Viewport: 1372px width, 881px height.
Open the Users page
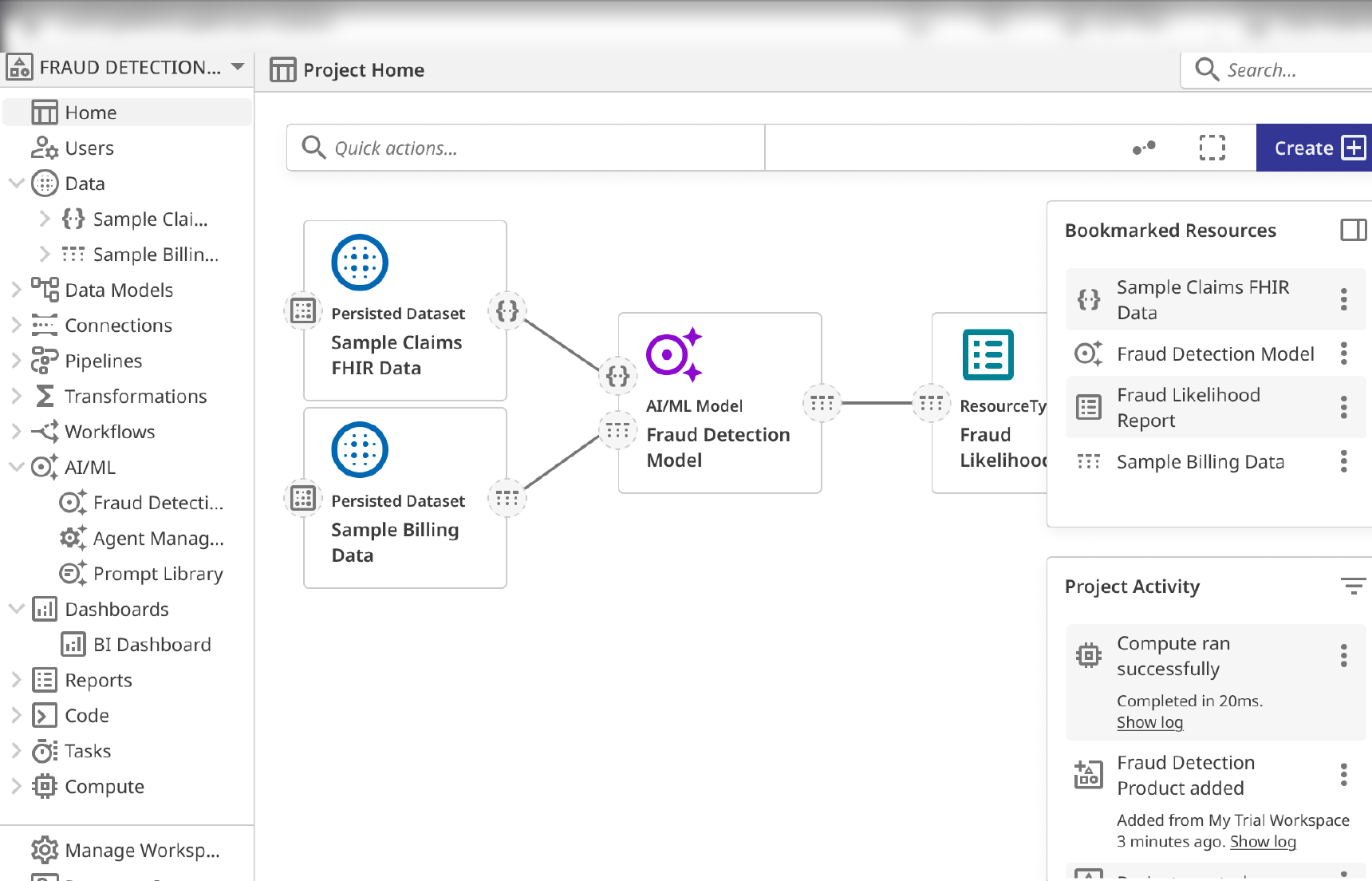(x=89, y=148)
